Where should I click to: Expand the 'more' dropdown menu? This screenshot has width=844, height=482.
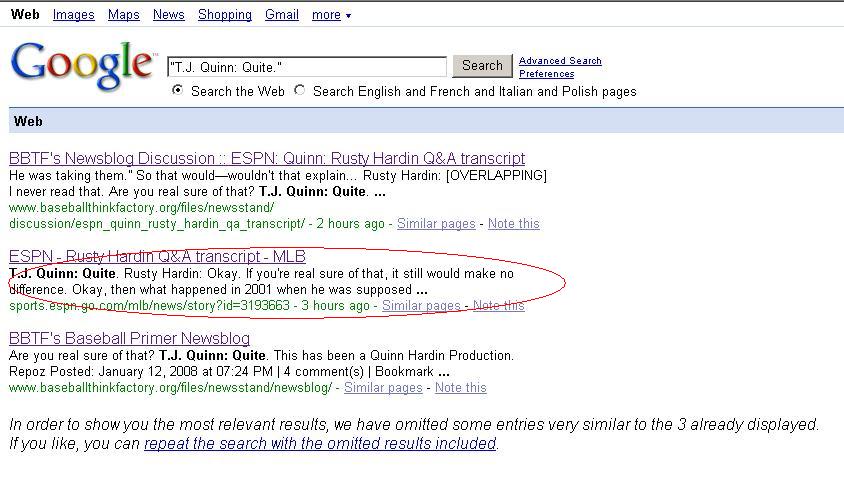331,15
